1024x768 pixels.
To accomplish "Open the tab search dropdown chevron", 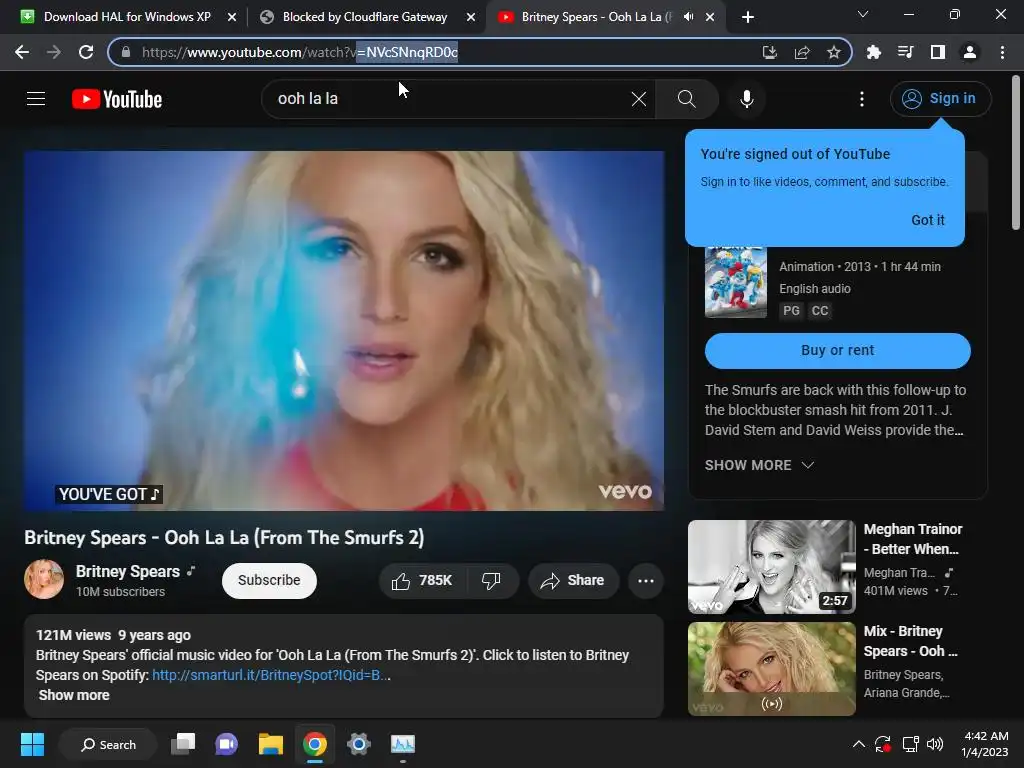I will (x=863, y=14).
